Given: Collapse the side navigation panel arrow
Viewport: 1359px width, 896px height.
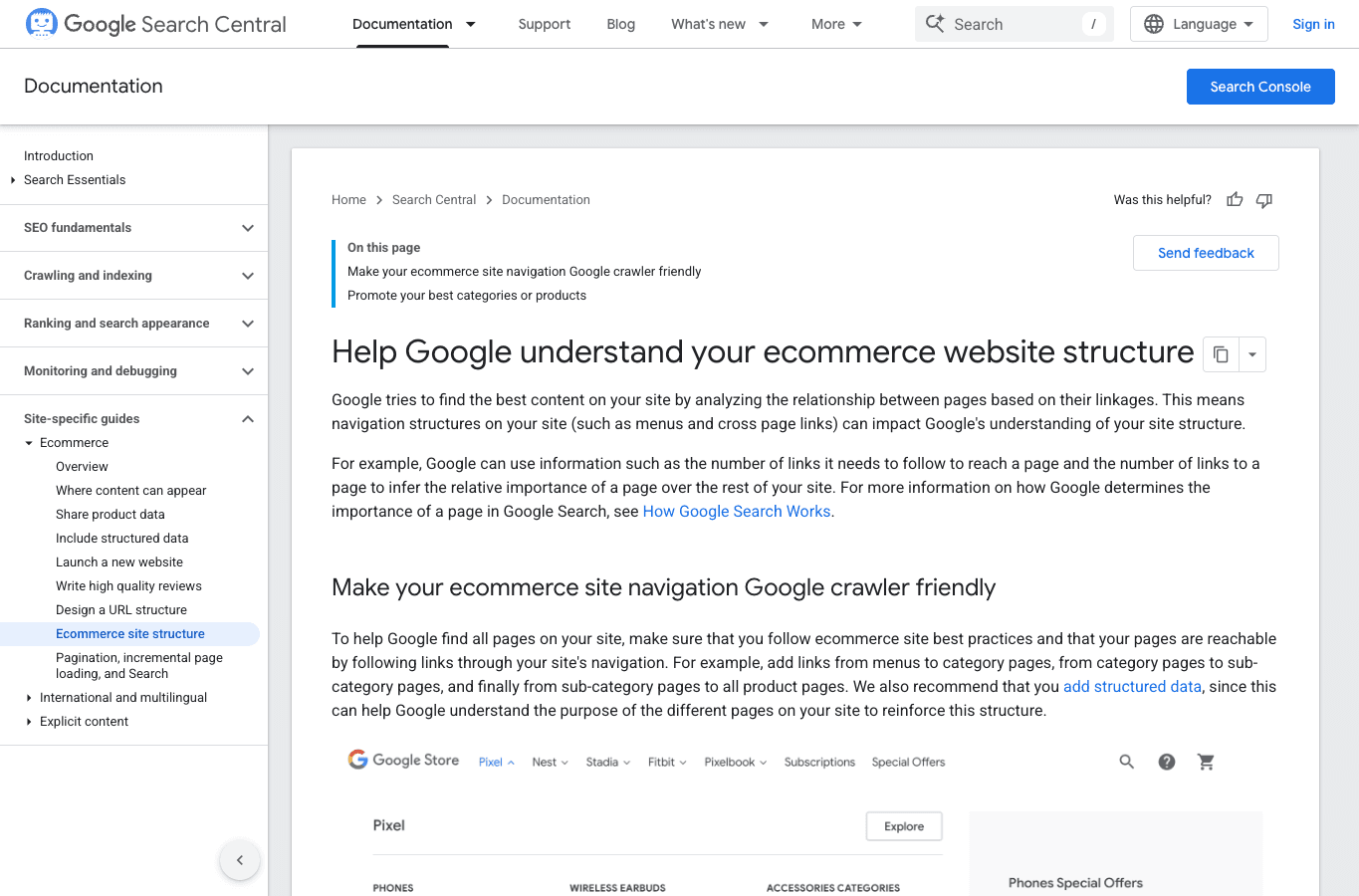Looking at the screenshot, I should [240, 860].
